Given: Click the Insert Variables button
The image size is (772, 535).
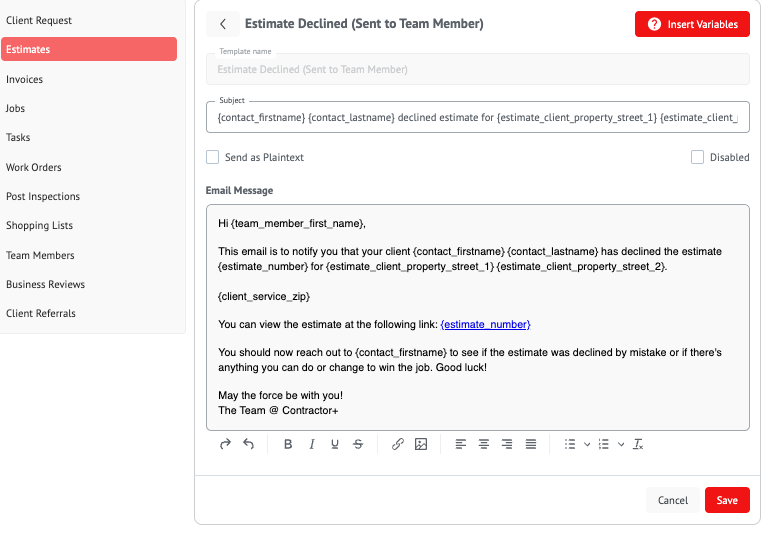Looking at the screenshot, I should (692, 24).
